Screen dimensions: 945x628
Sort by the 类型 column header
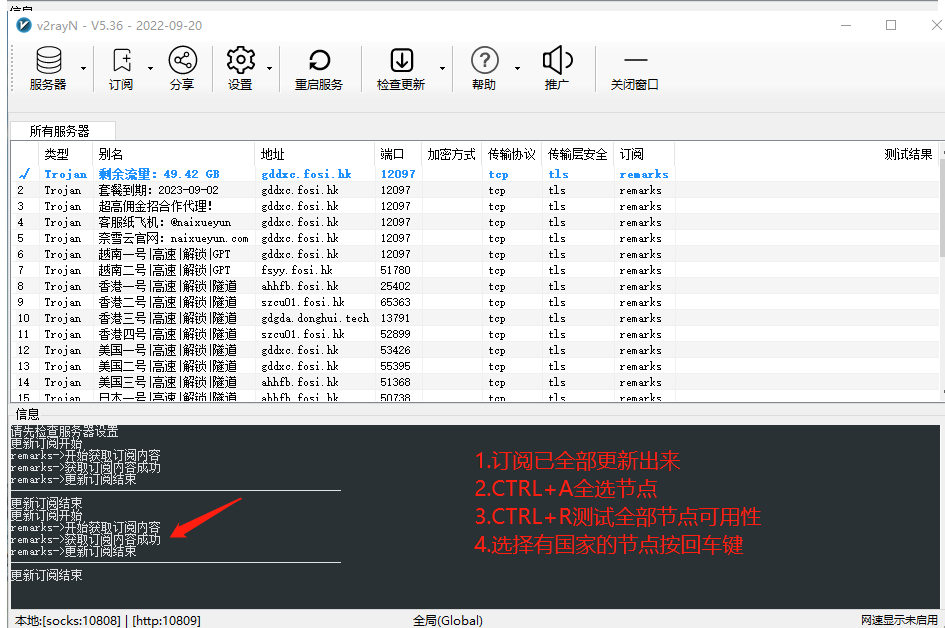click(65, 154)
